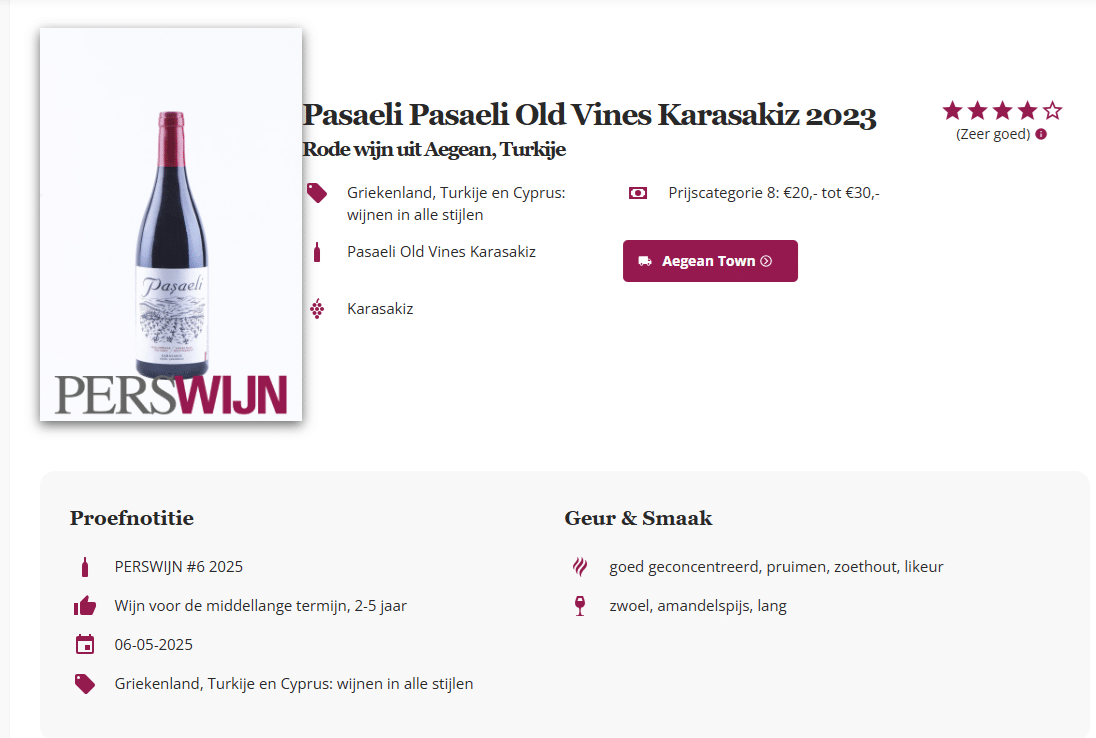Click the four-star rating display
This screenshot has width=1096, height=738.
coord(1001,111)
